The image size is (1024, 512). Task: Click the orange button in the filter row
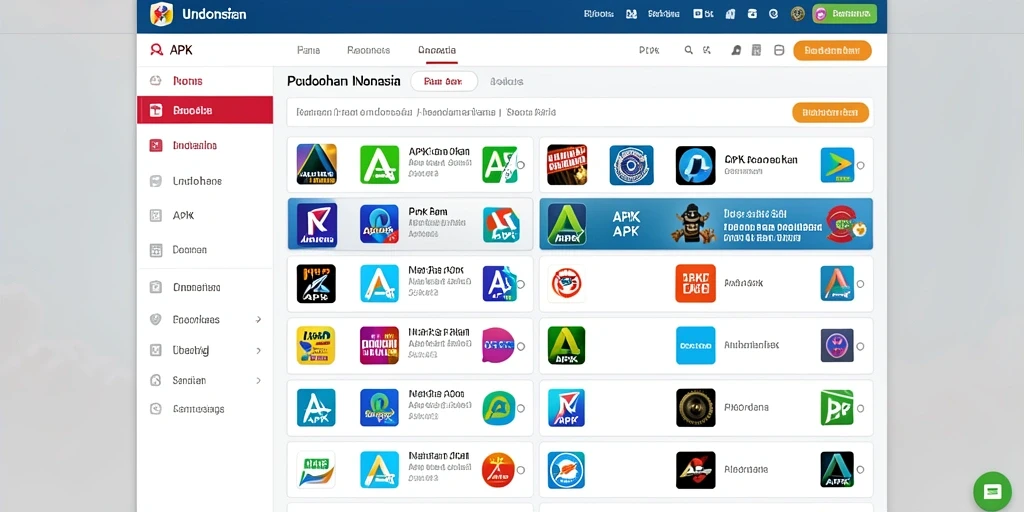point(830,112)
